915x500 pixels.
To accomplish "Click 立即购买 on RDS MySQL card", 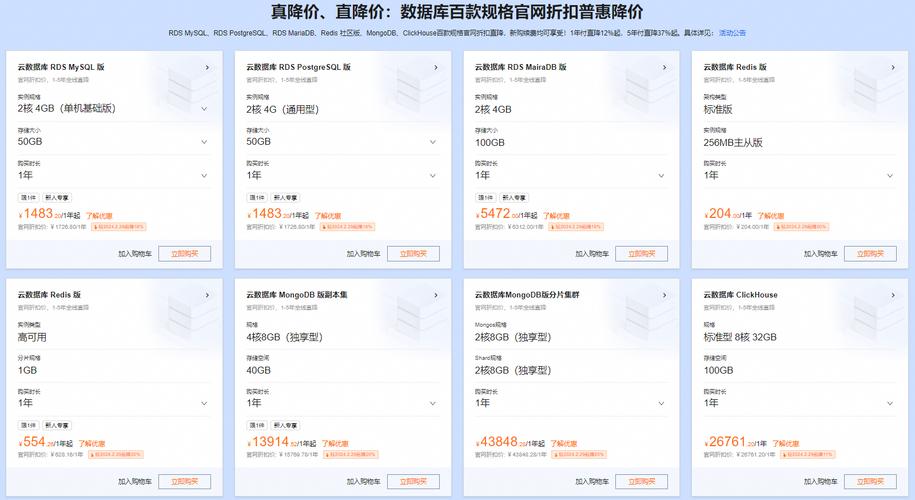I will coord(184,254).
